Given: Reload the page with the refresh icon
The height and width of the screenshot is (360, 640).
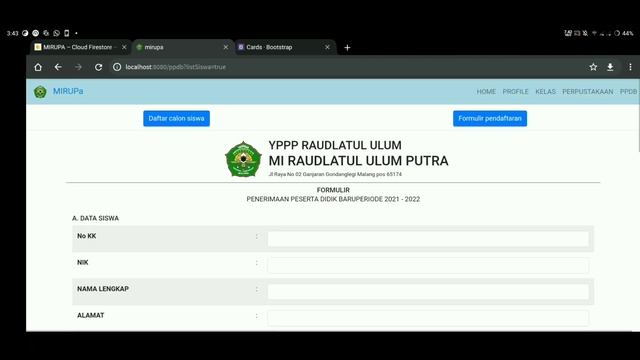Looking at the screenshot, I should coord(98,67).
